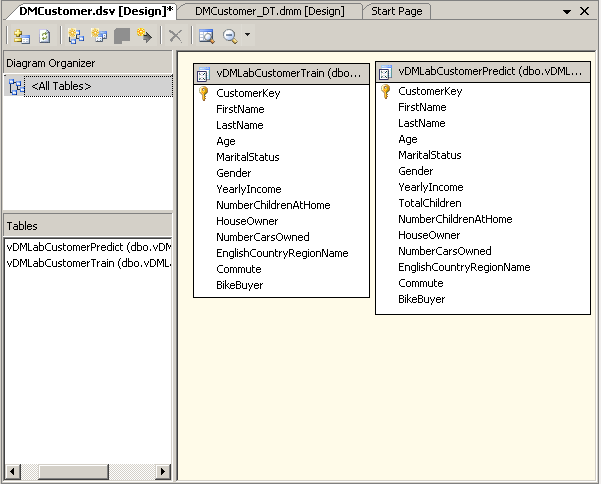Select the <All Tables> diagram

pos(98,86)
